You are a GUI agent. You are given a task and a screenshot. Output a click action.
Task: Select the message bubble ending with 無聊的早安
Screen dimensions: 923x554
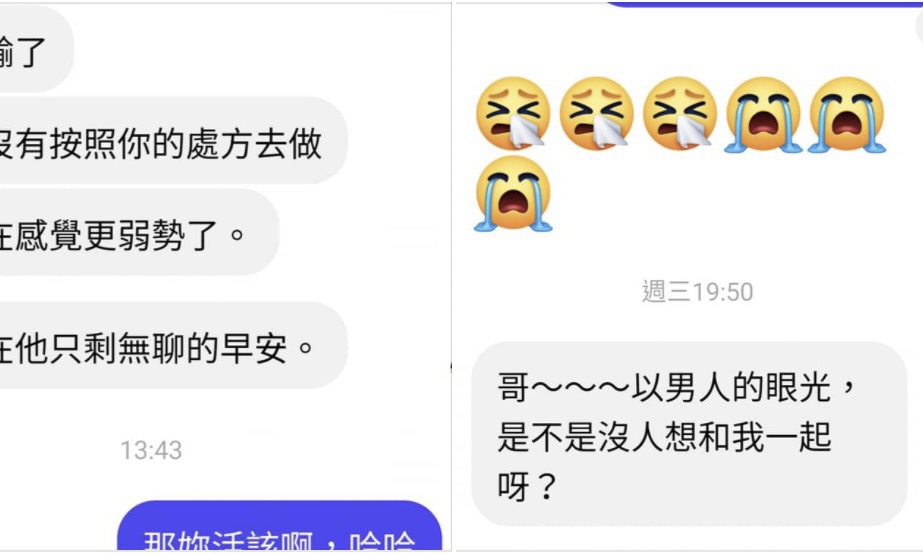coord(174,346)
